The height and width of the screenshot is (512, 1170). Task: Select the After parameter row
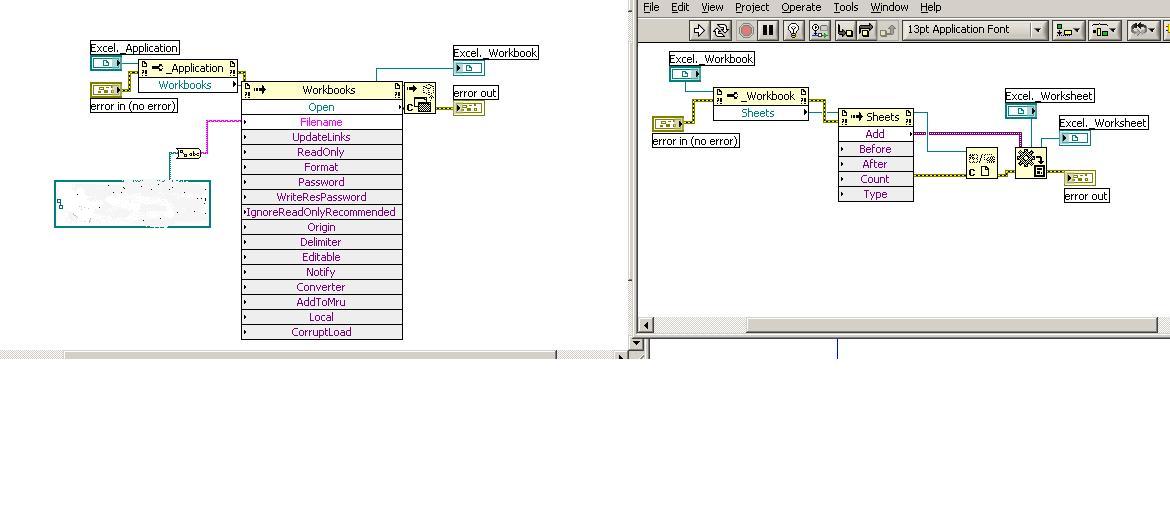(x=875, y=163)
